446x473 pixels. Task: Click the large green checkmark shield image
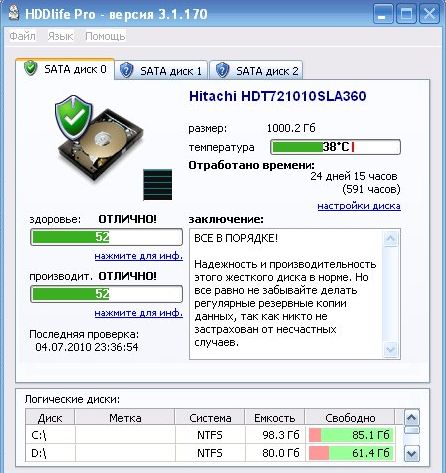click(74, 117)
